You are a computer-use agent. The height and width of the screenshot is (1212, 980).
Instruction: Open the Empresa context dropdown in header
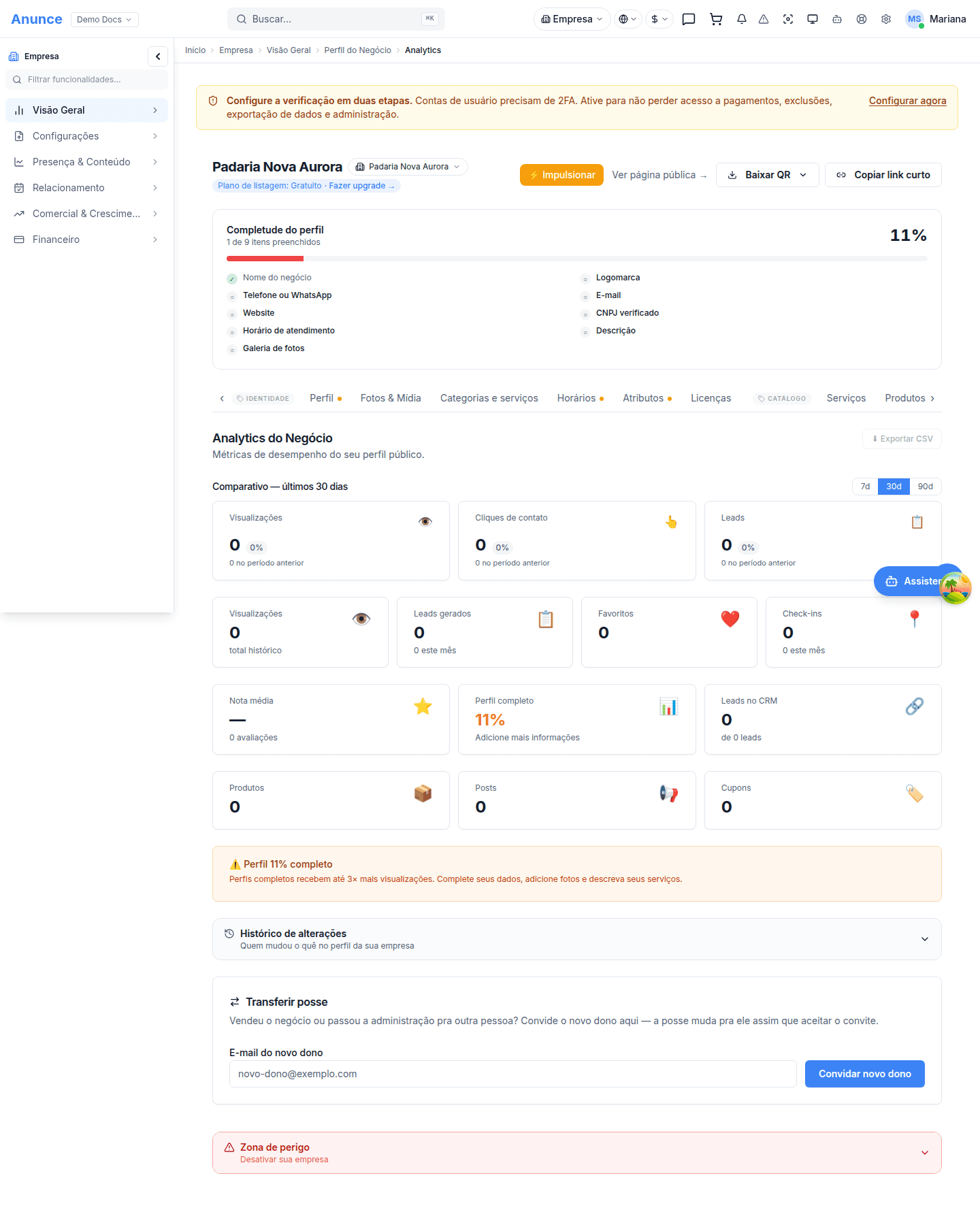tap(572, 19)
